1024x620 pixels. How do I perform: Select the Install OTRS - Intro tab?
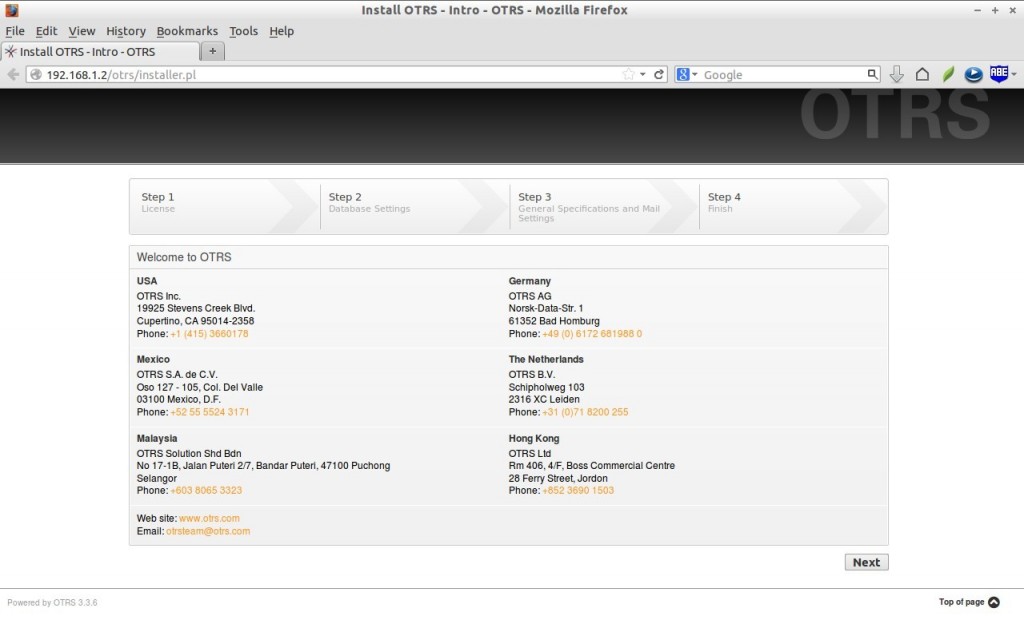click(x=98, y=51)
